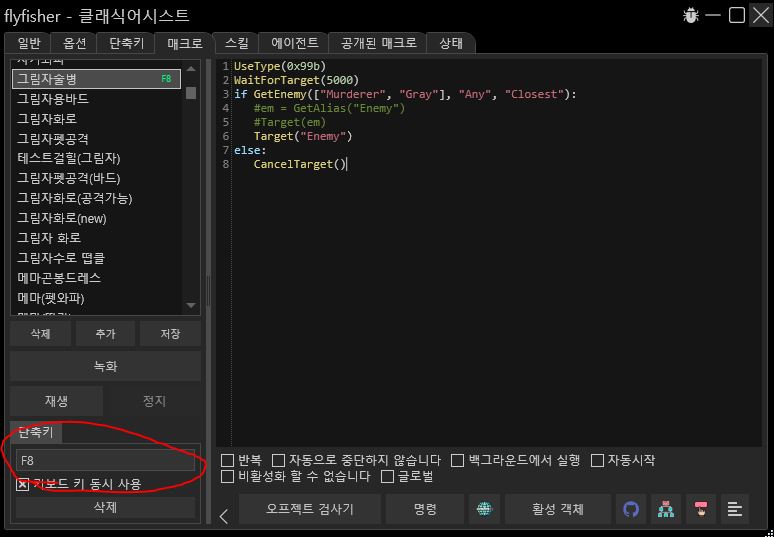The width and height of the screenshot is (774, 537).
Task: Select the 그림자수로 떕클 macro
Action: pyautogui.click(x=96, y=258)
